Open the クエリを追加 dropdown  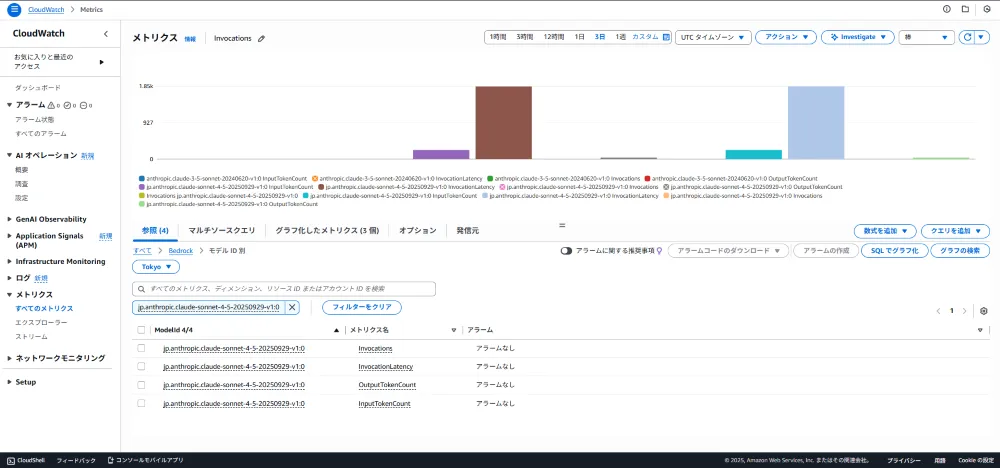click(955, 231)
